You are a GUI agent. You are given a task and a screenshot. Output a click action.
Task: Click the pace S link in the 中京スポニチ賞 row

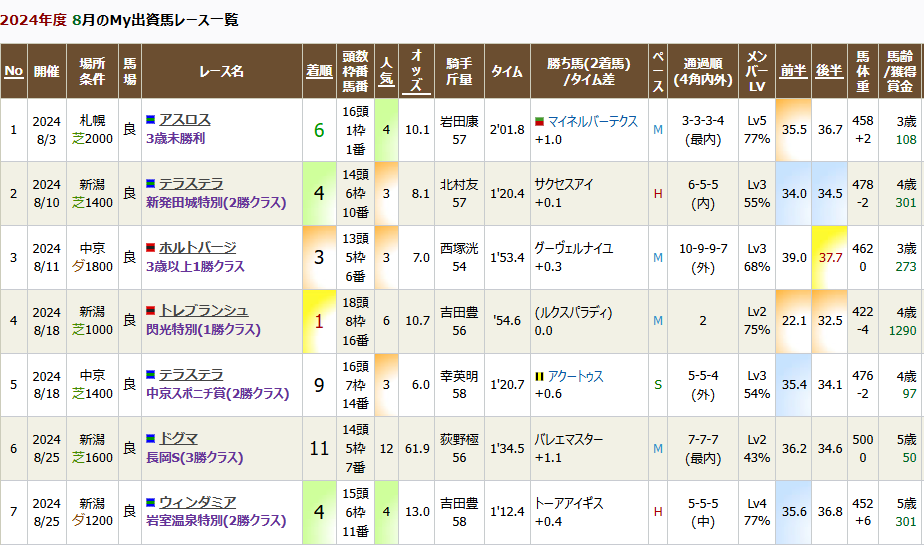[657, 384]
